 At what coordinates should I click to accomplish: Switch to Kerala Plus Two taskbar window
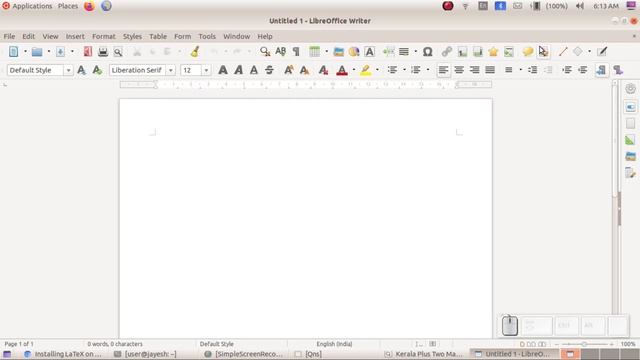(424, 354)
